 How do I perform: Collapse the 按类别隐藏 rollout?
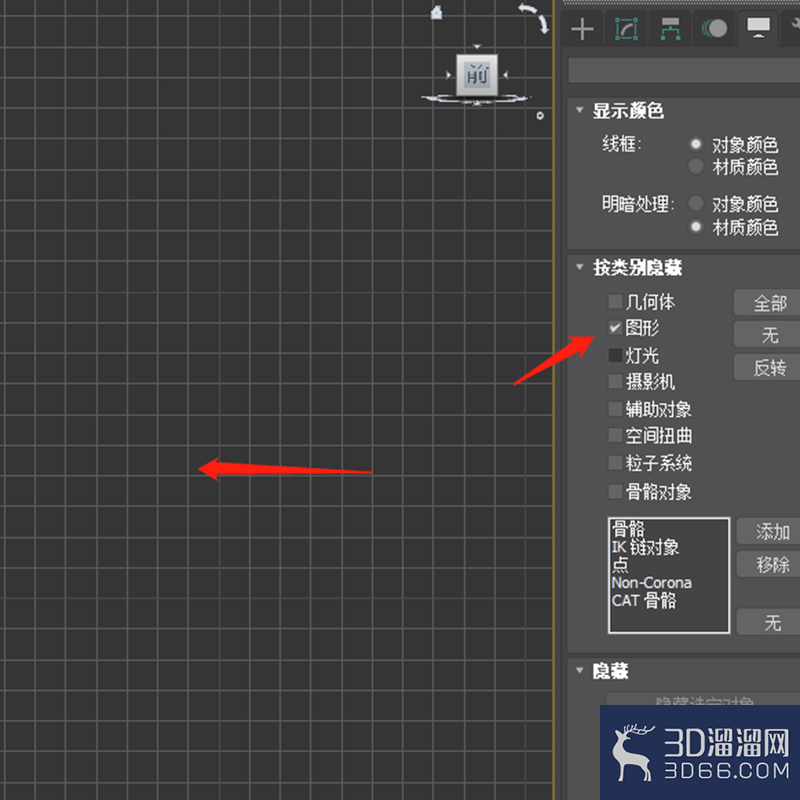(580, 267)
